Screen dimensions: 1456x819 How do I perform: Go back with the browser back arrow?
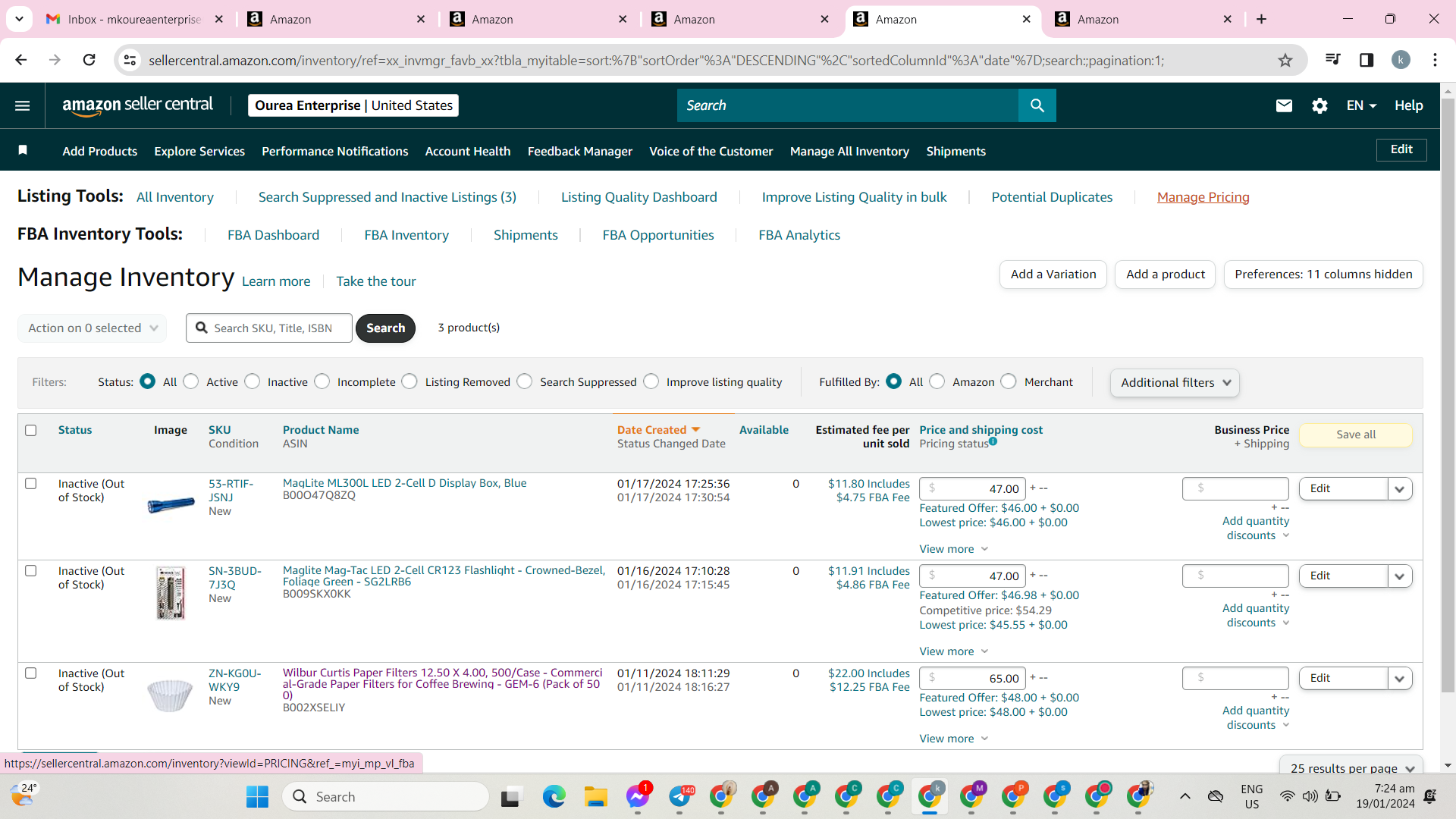pyautogui.click(x=21, y=60)
